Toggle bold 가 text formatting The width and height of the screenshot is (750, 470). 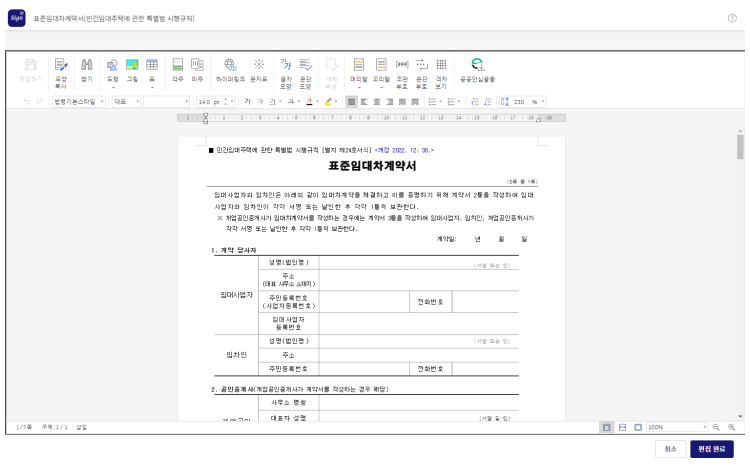click(247, 101)
